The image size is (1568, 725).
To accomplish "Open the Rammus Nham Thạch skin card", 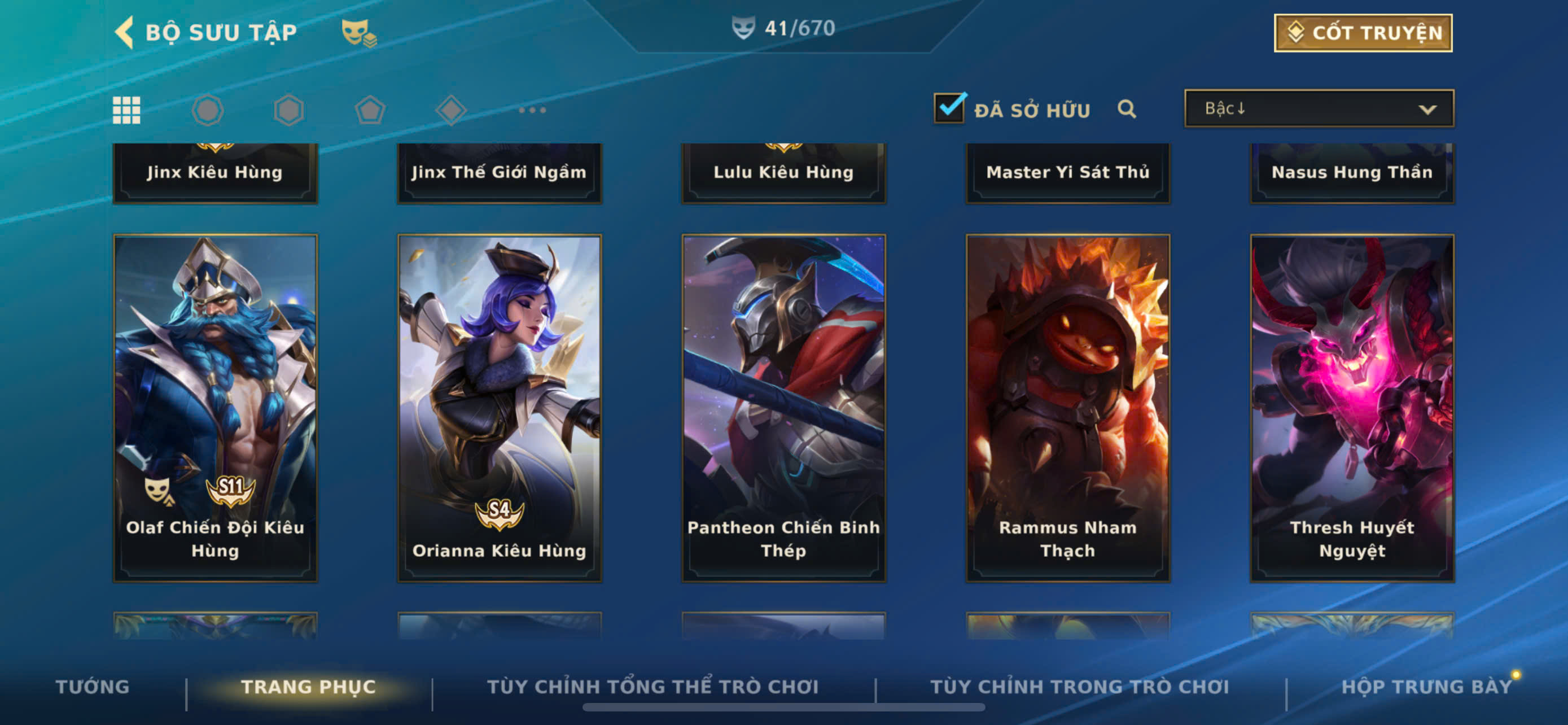I will (1068, 408).
